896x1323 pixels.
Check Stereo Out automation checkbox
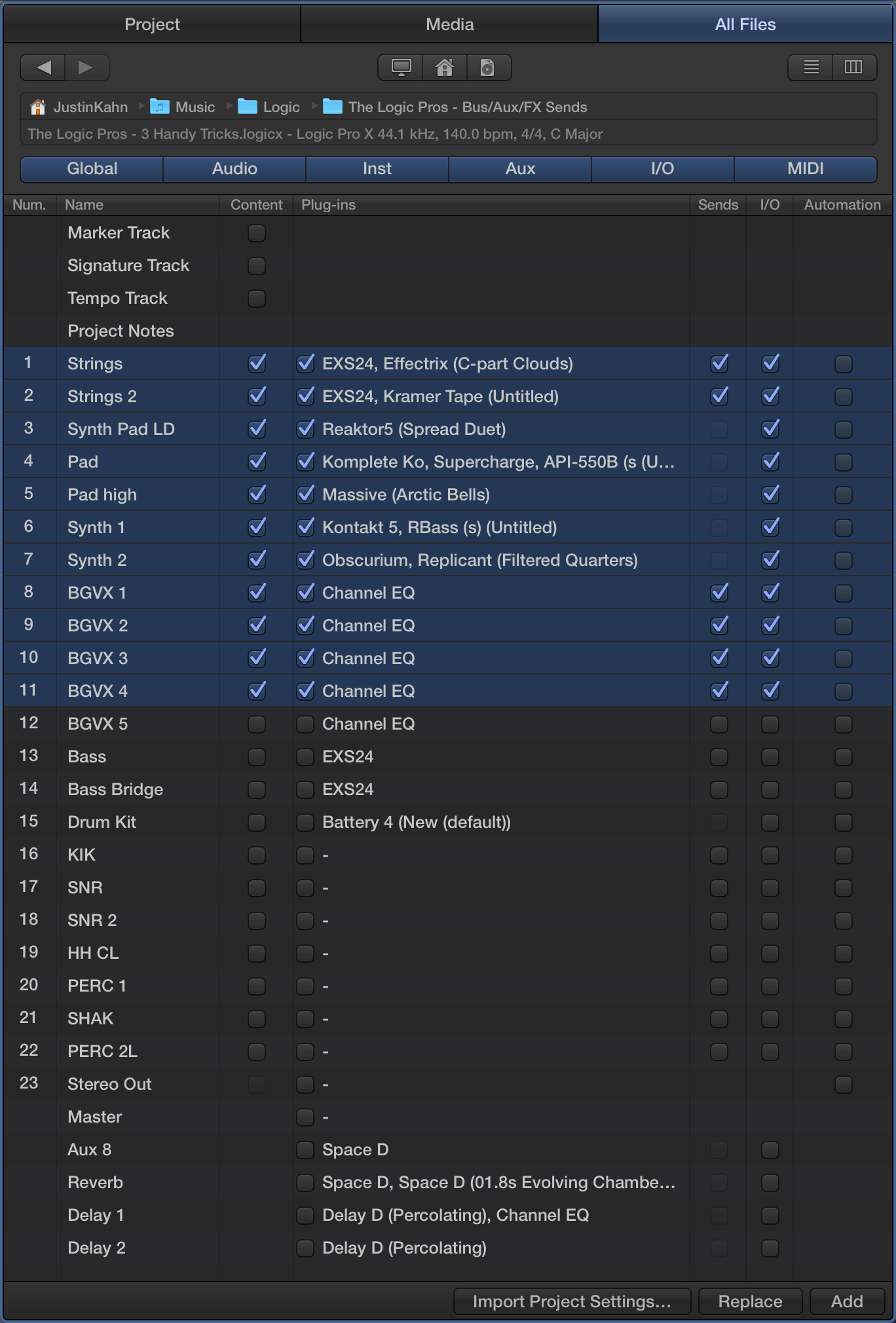point(844,1085)
